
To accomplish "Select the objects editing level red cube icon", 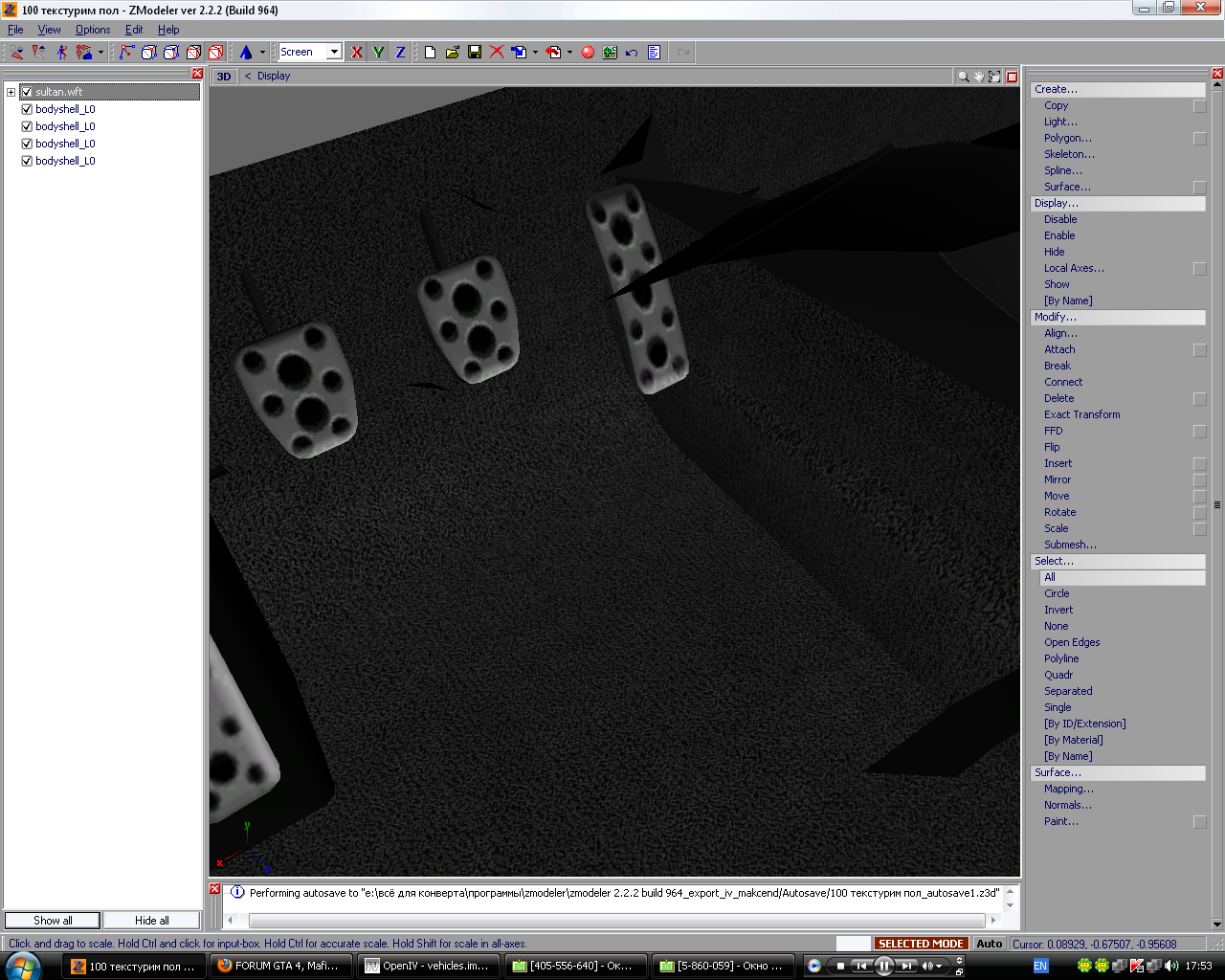I will pyautogui.click(x=215, y=52).
